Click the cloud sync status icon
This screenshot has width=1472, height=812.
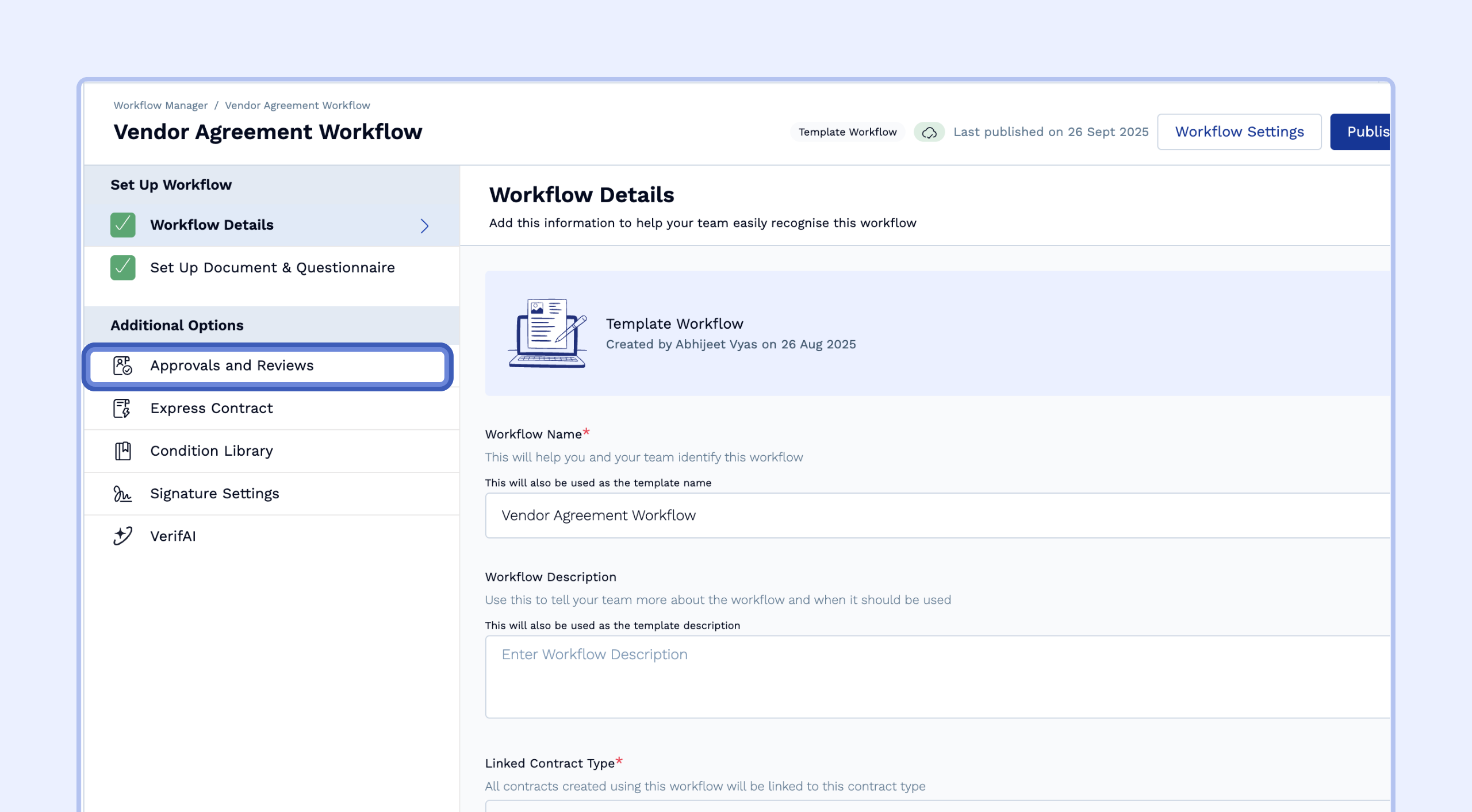click(929, 132)
